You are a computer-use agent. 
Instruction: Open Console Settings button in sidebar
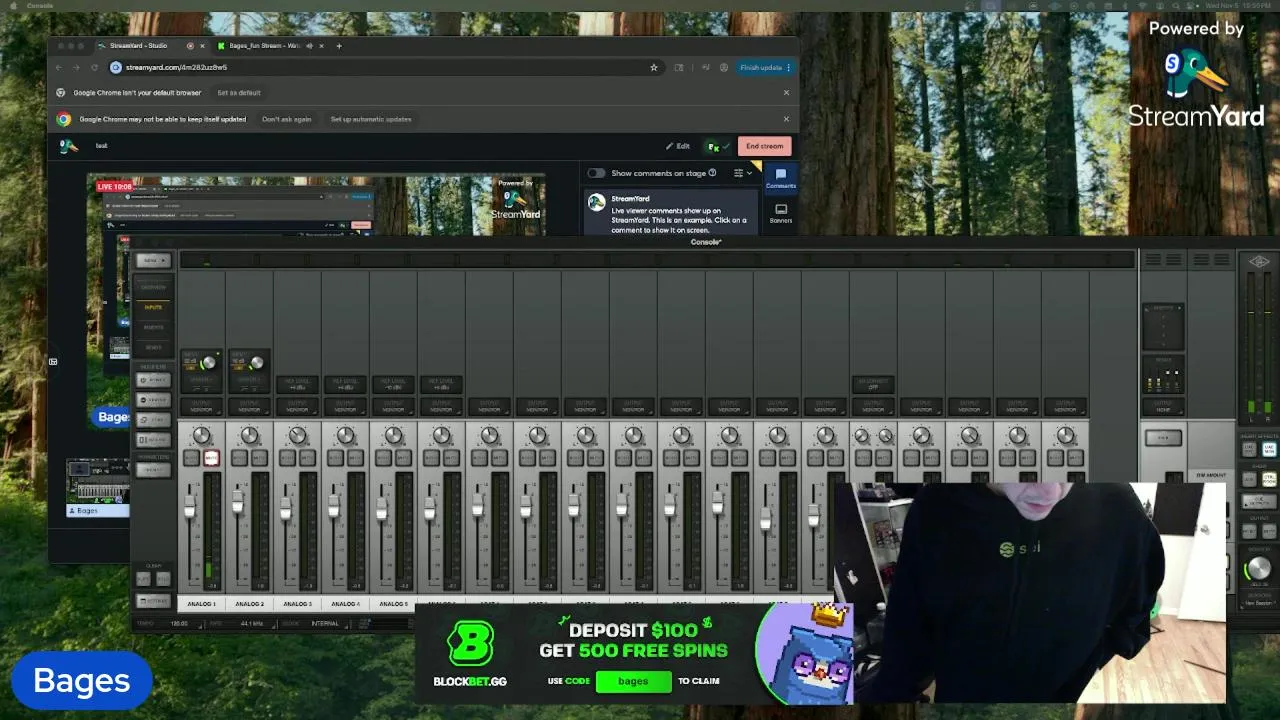153,601
